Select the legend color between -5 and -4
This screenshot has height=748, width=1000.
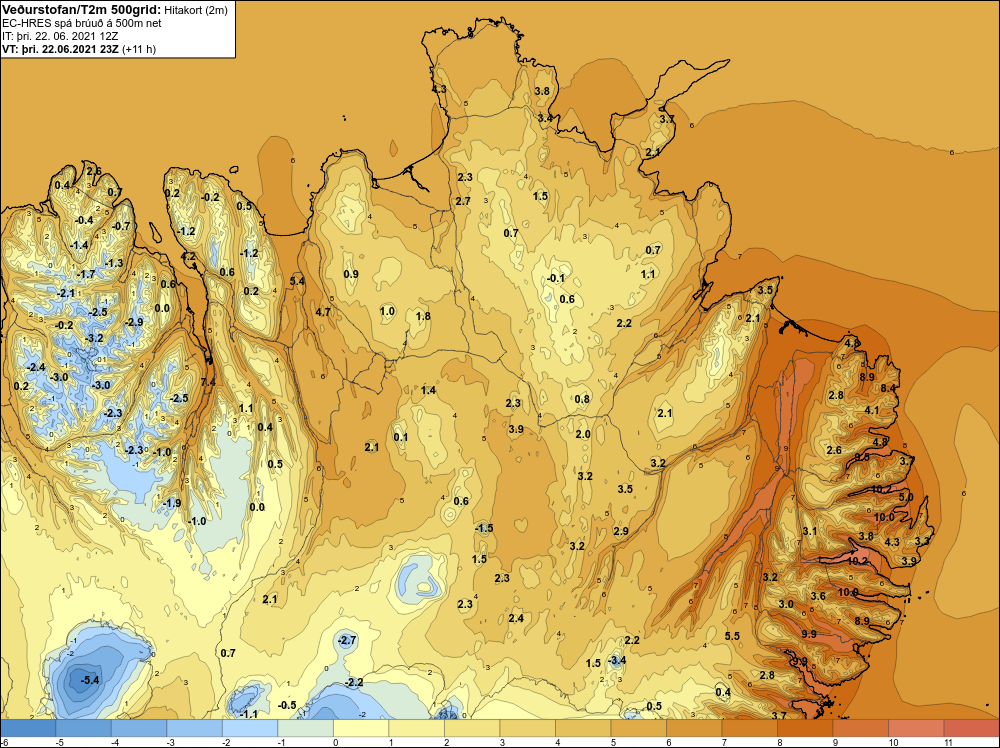point(84,728)
